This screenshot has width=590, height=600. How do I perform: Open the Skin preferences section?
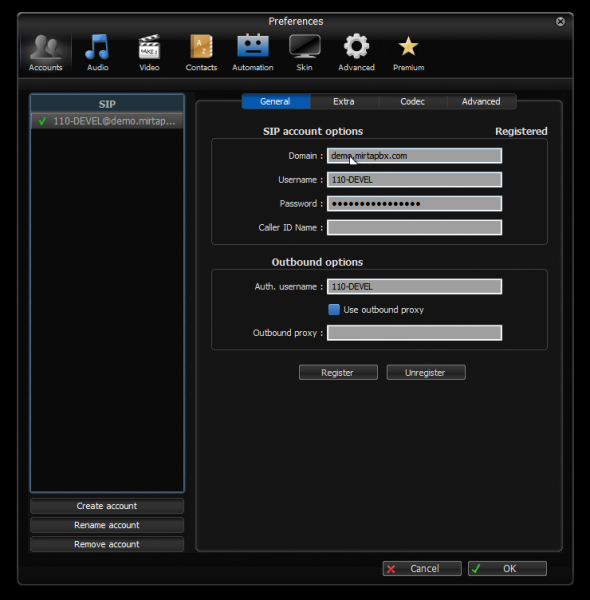(x=305, y=53)
